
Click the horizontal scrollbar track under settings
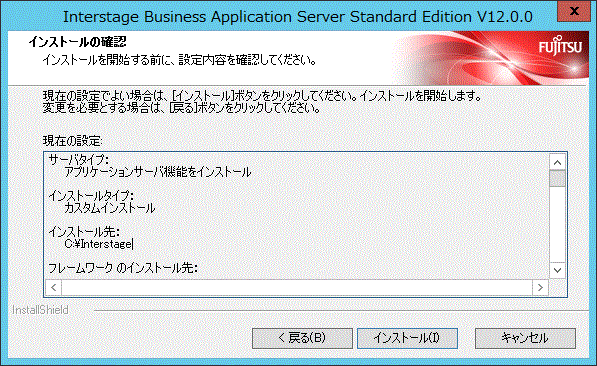(297, 287)
